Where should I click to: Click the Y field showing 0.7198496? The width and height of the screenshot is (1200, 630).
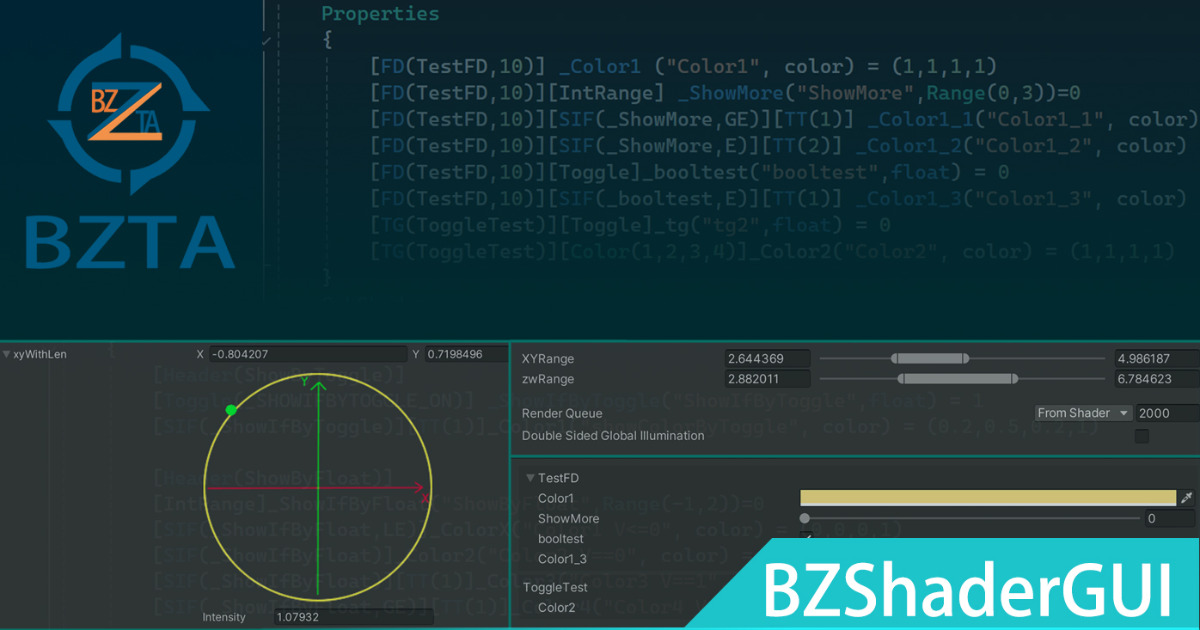465,353
